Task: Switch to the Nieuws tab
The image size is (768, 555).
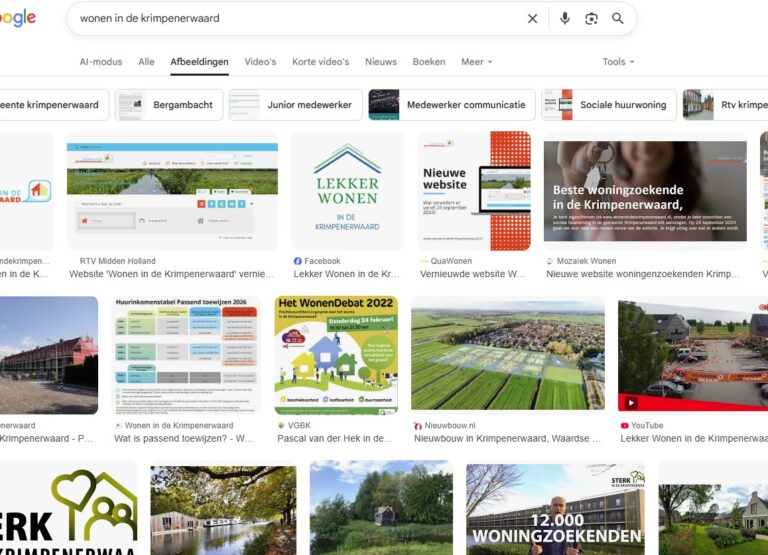Action: pyautogui.click(x=380, y=62)
